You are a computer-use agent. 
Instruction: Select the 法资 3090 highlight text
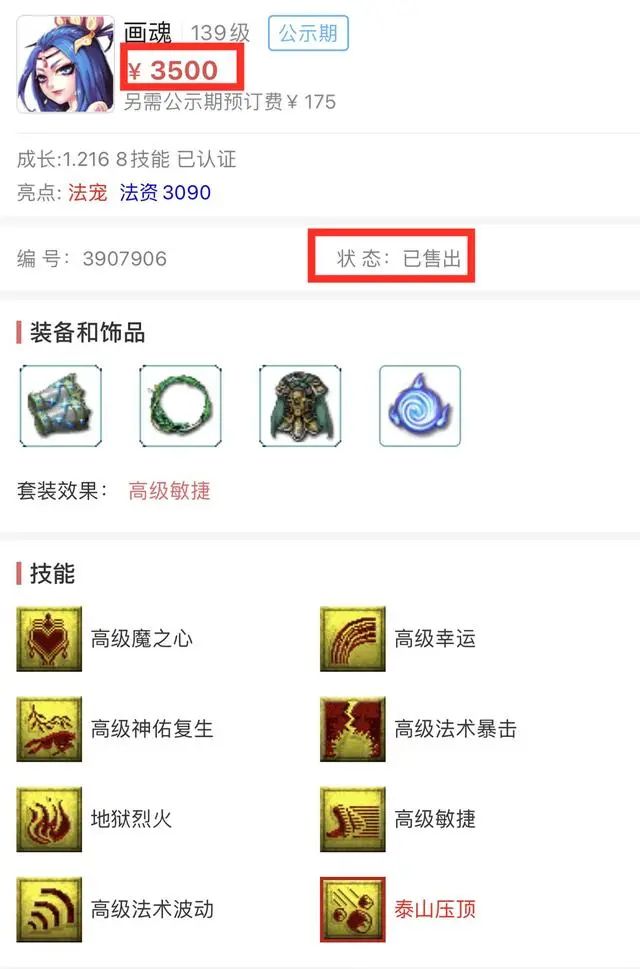[165, 193]
